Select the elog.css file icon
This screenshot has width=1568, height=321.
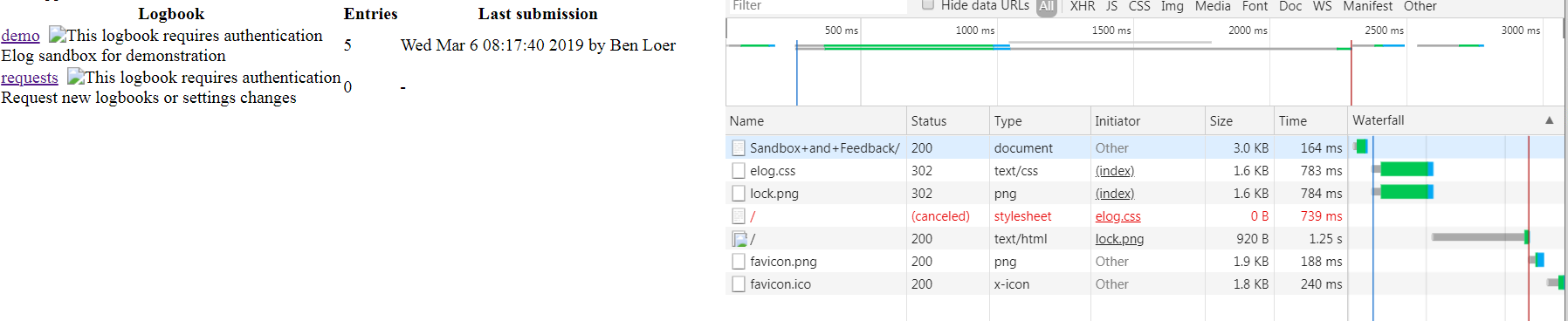tap(739, 171)
